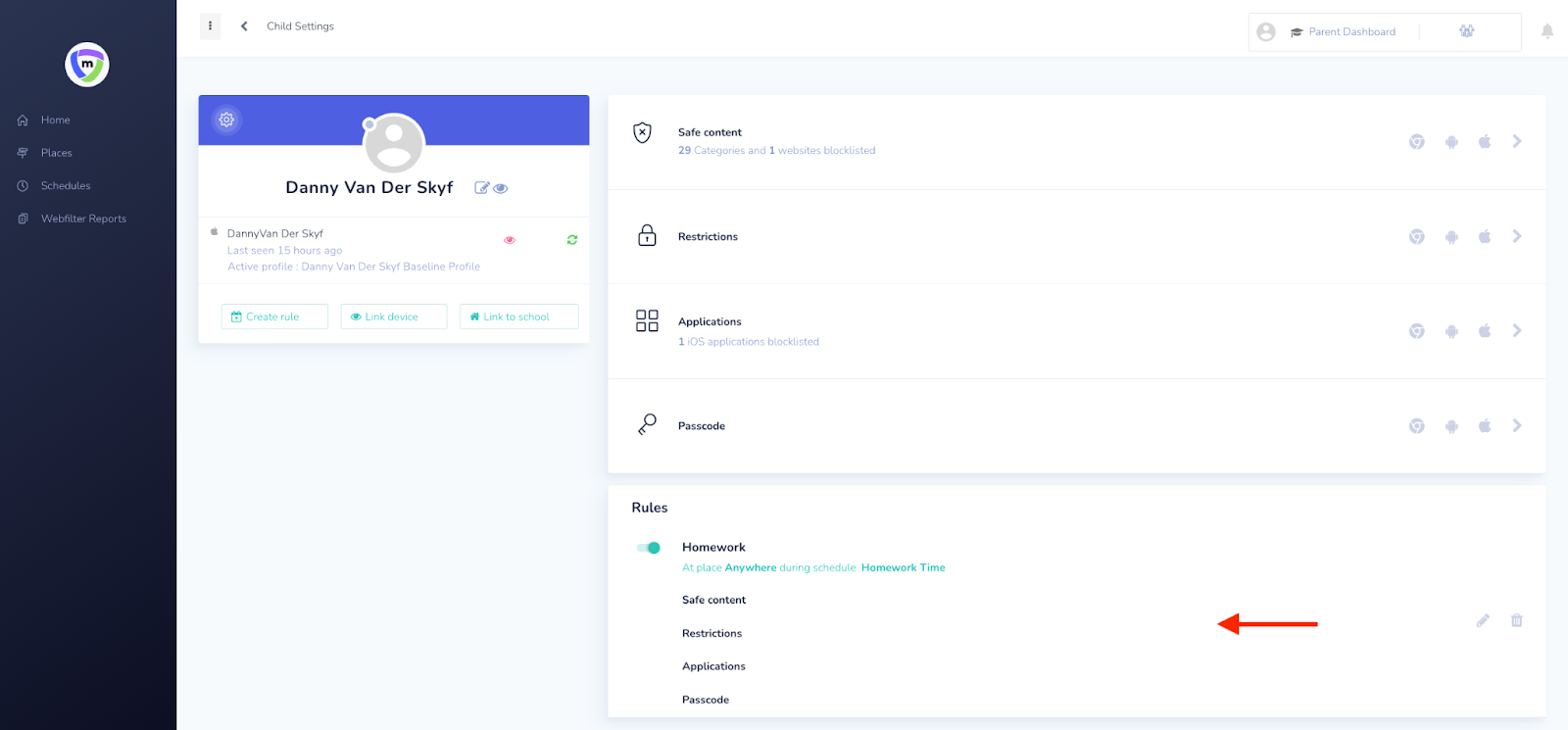Click Android icon in Applications row

1451,332
